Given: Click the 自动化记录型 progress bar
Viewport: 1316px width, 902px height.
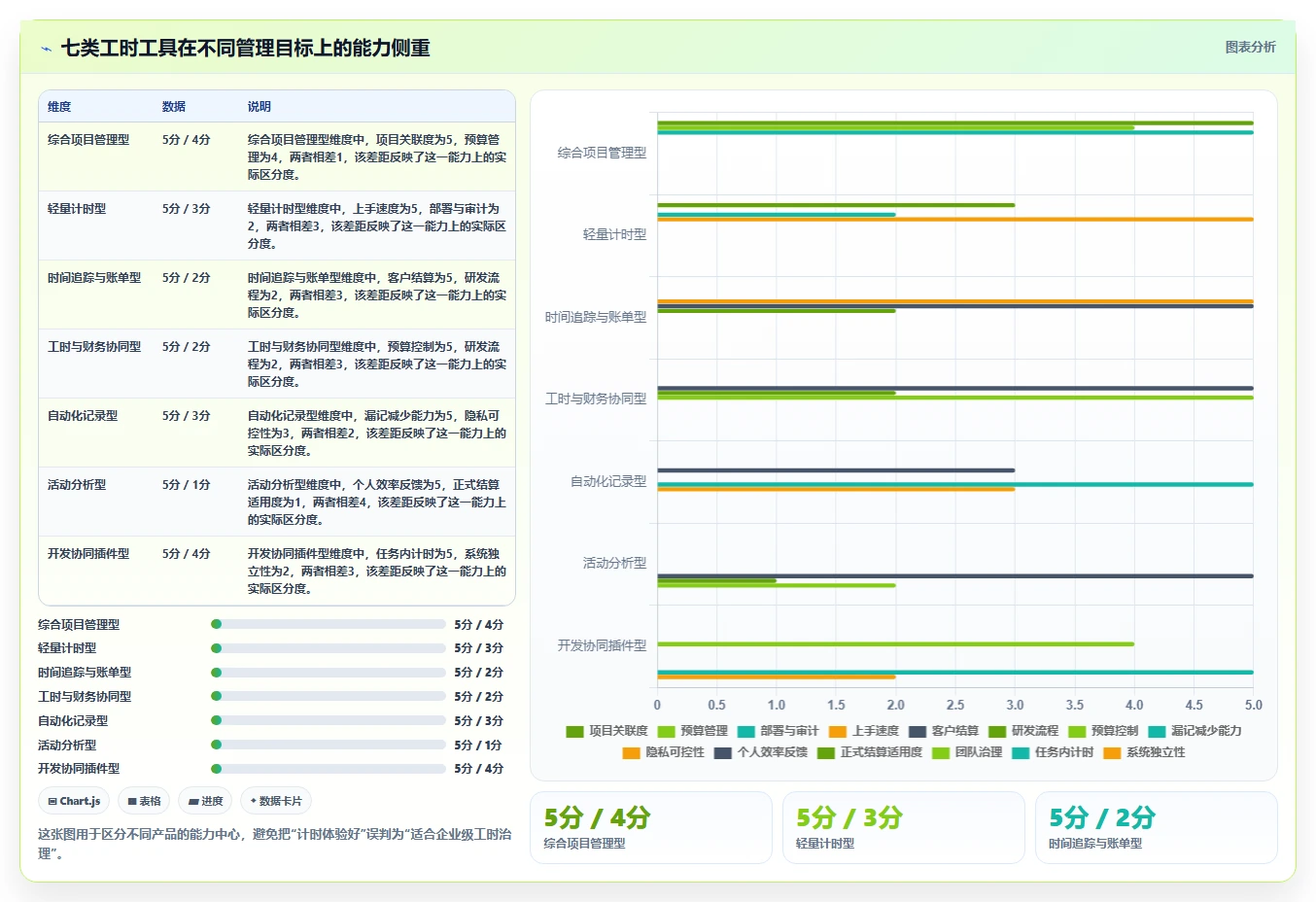Looking at the screenshot, I should 329,721.
